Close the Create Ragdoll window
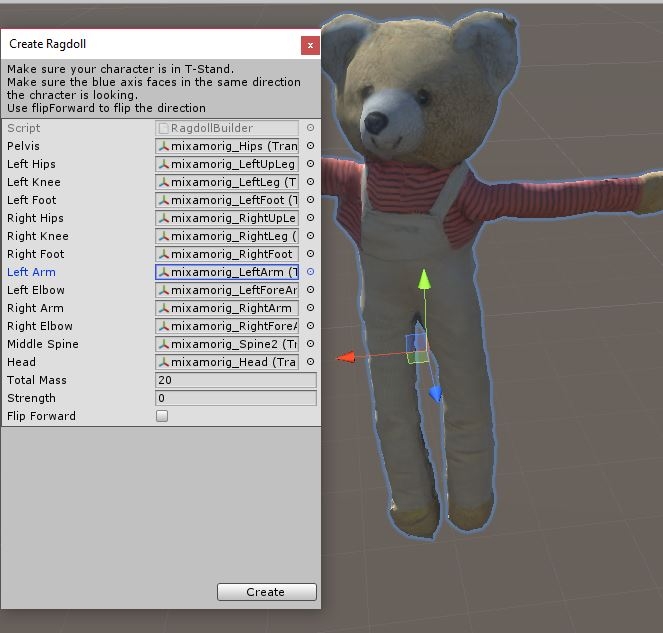663x633 pixels. click(x=310, y=45)
